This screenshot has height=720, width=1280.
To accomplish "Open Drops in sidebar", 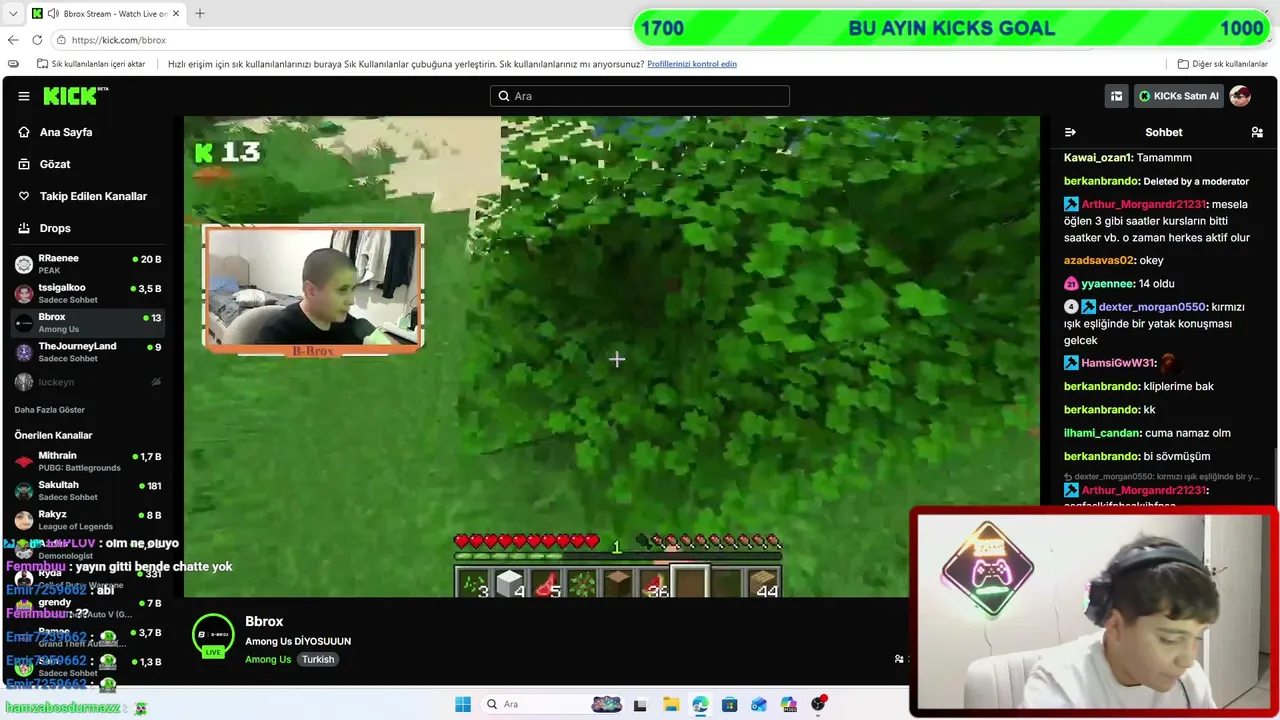I will (55, 228).
